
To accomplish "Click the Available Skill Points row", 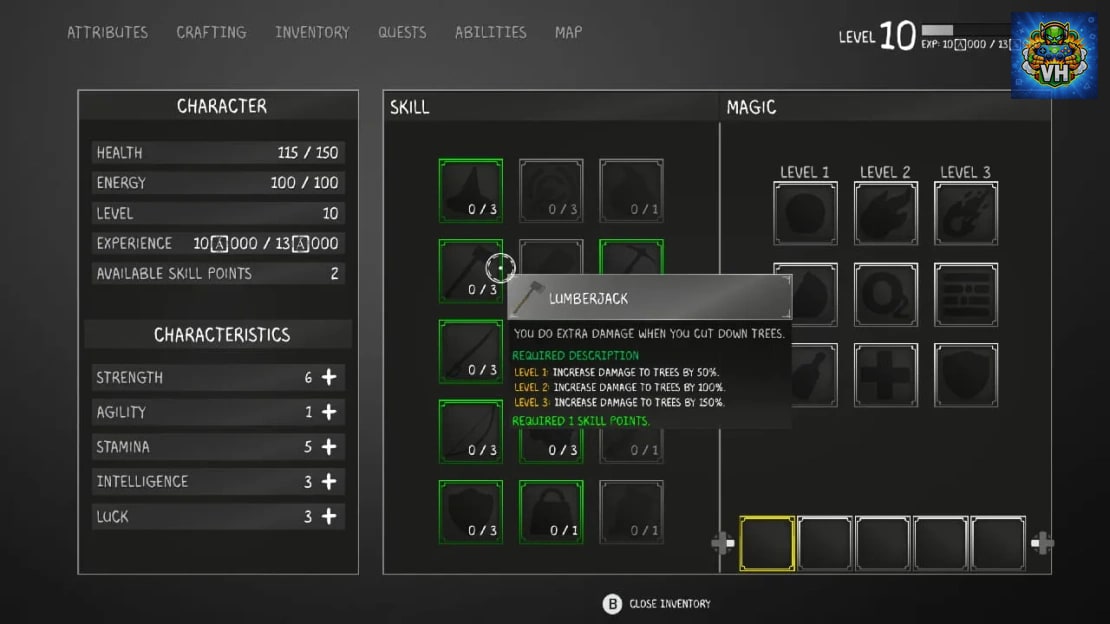I will point(218,273).
